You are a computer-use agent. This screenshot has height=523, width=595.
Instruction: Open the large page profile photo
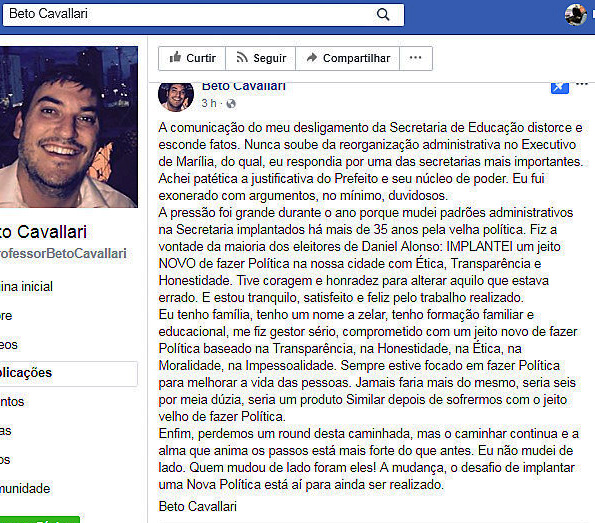[69, 127]
